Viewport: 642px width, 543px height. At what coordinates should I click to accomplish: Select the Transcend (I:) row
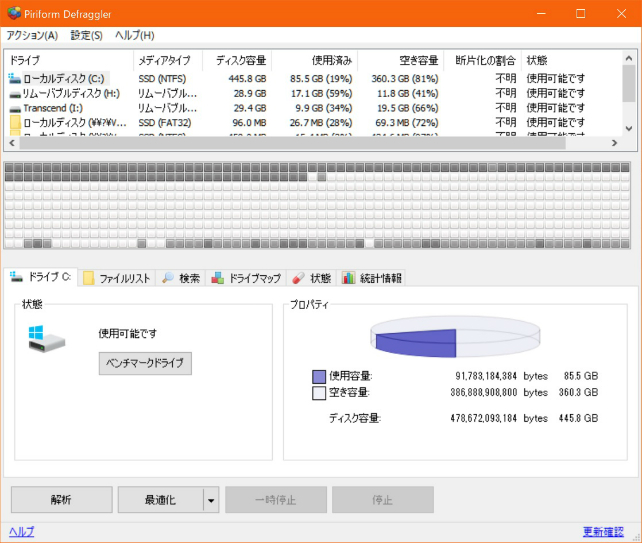click(x=314, y=108)
